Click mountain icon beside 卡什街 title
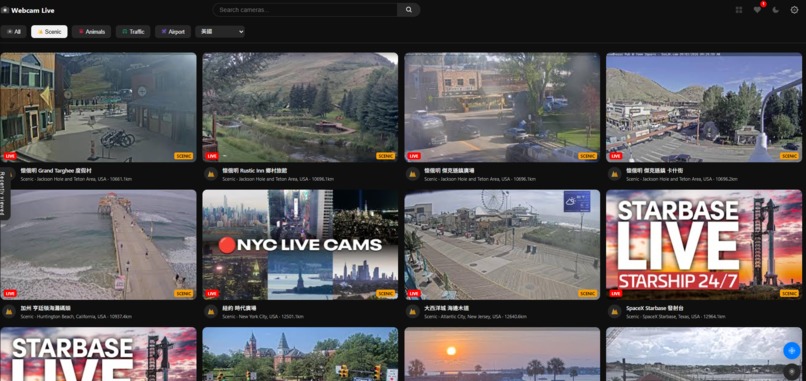806x381 pixels. click(x=614, y=174)
